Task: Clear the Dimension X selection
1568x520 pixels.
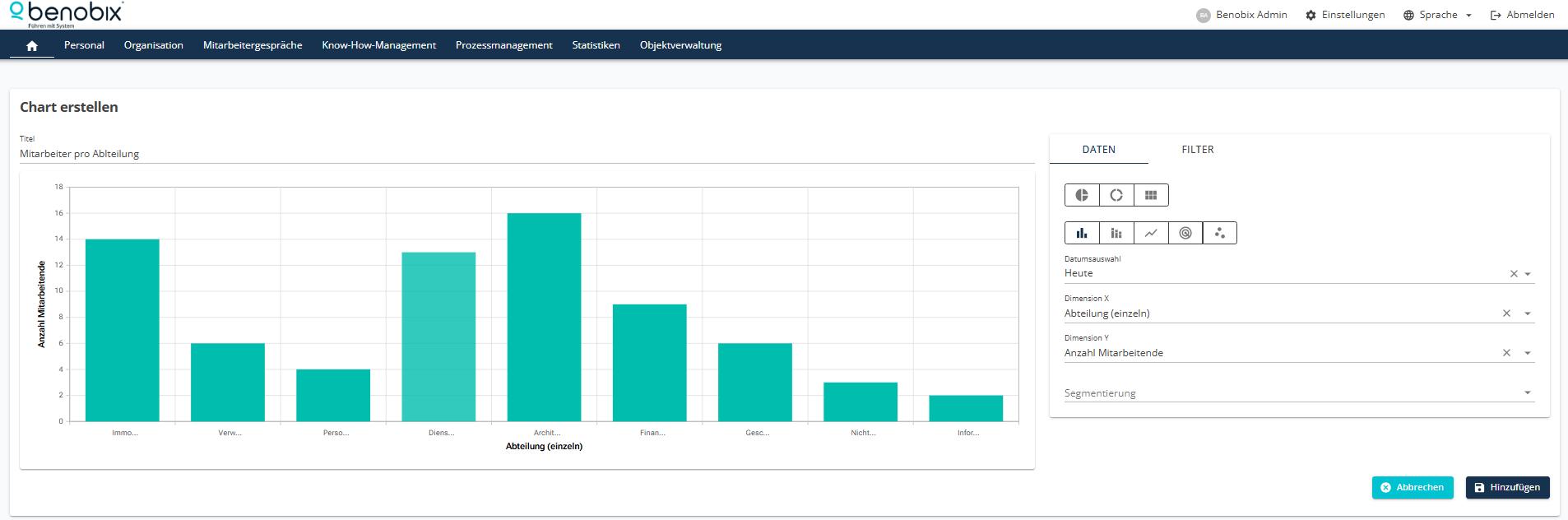Action: coord(1506,313)
